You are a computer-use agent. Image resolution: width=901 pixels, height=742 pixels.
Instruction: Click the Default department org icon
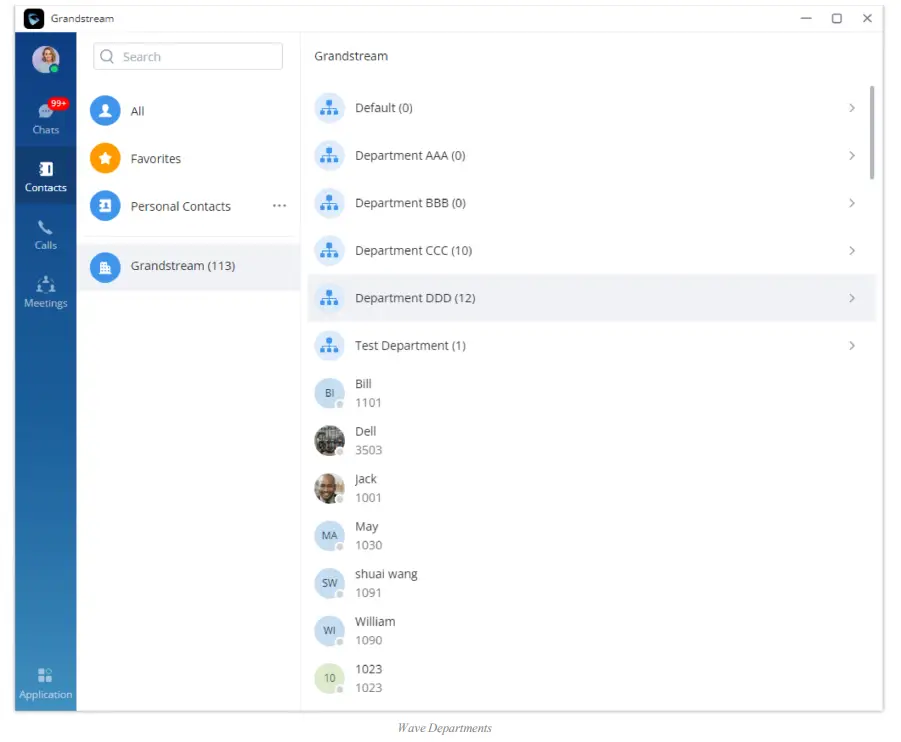click(329, 108)
